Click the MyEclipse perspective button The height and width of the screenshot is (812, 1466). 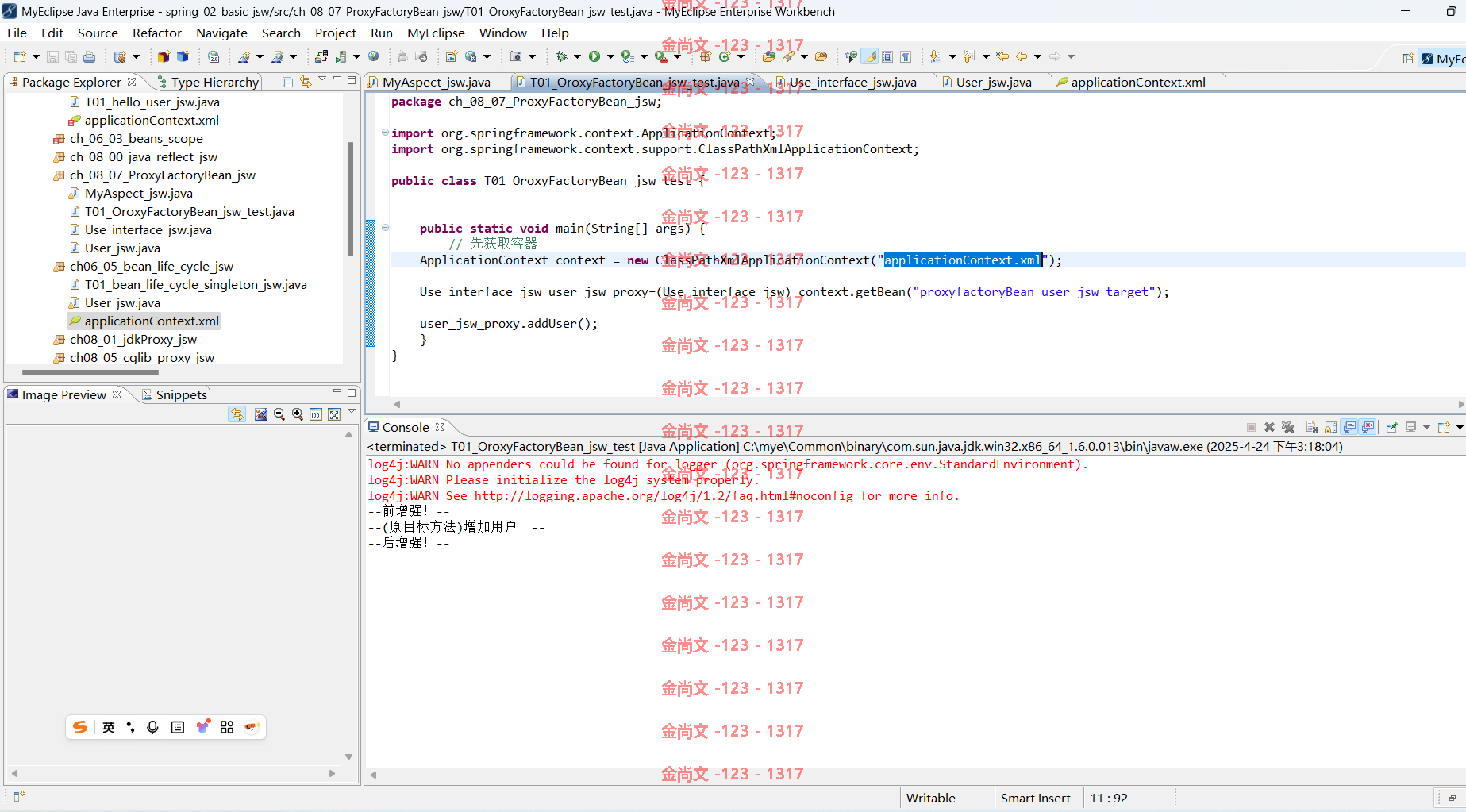pos(1443,58)
